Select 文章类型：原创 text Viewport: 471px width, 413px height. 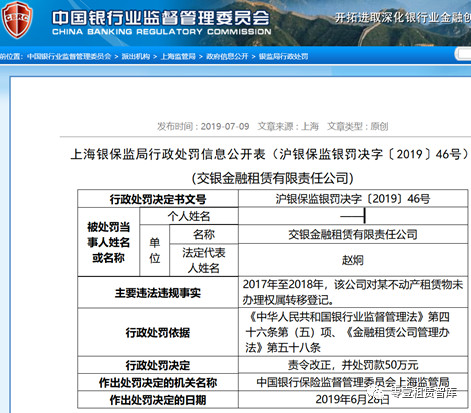[x=357, y=126]
